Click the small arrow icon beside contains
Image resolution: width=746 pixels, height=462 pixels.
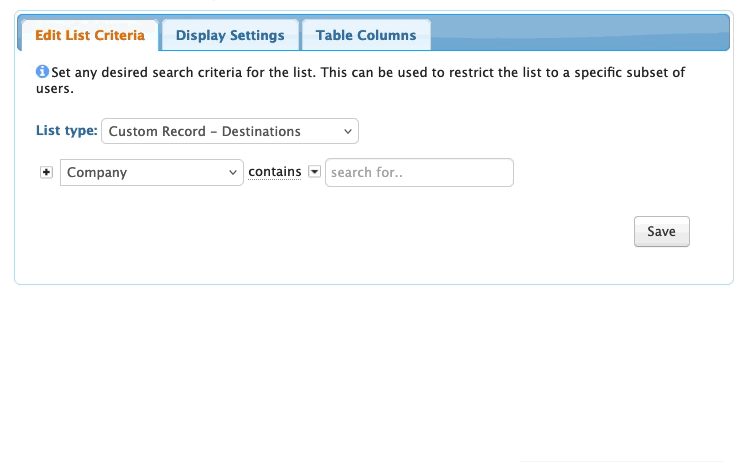314,172
